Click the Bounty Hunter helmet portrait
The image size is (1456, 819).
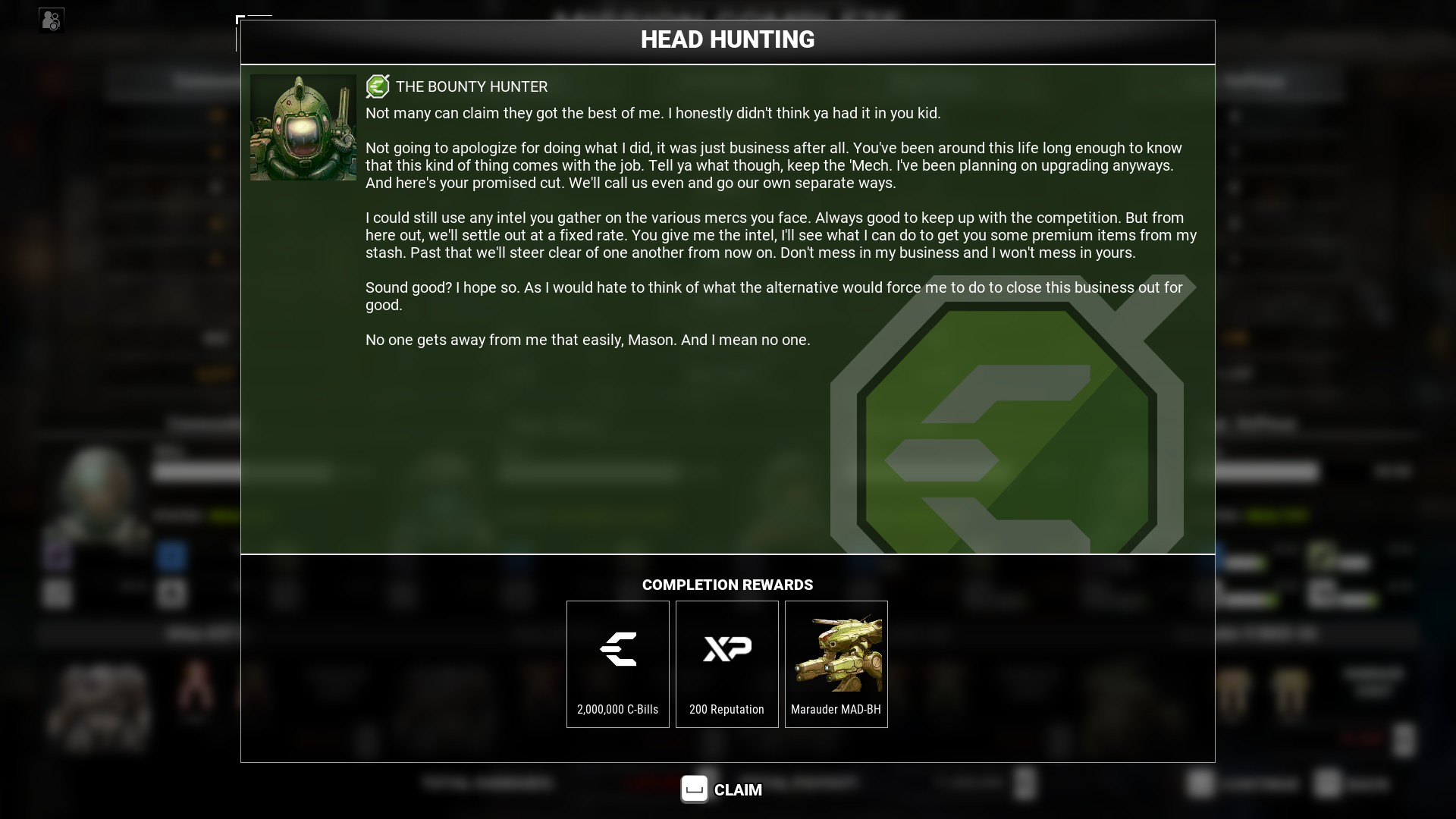[303, 127]
